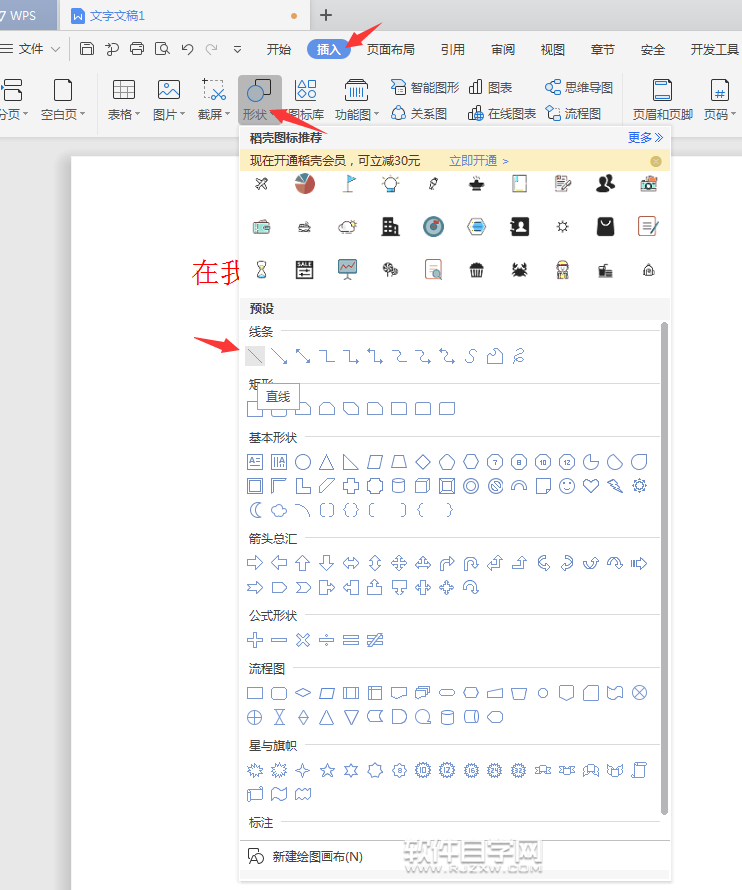Click the 关系图 relationship diagram button

(x=419, y=114)
